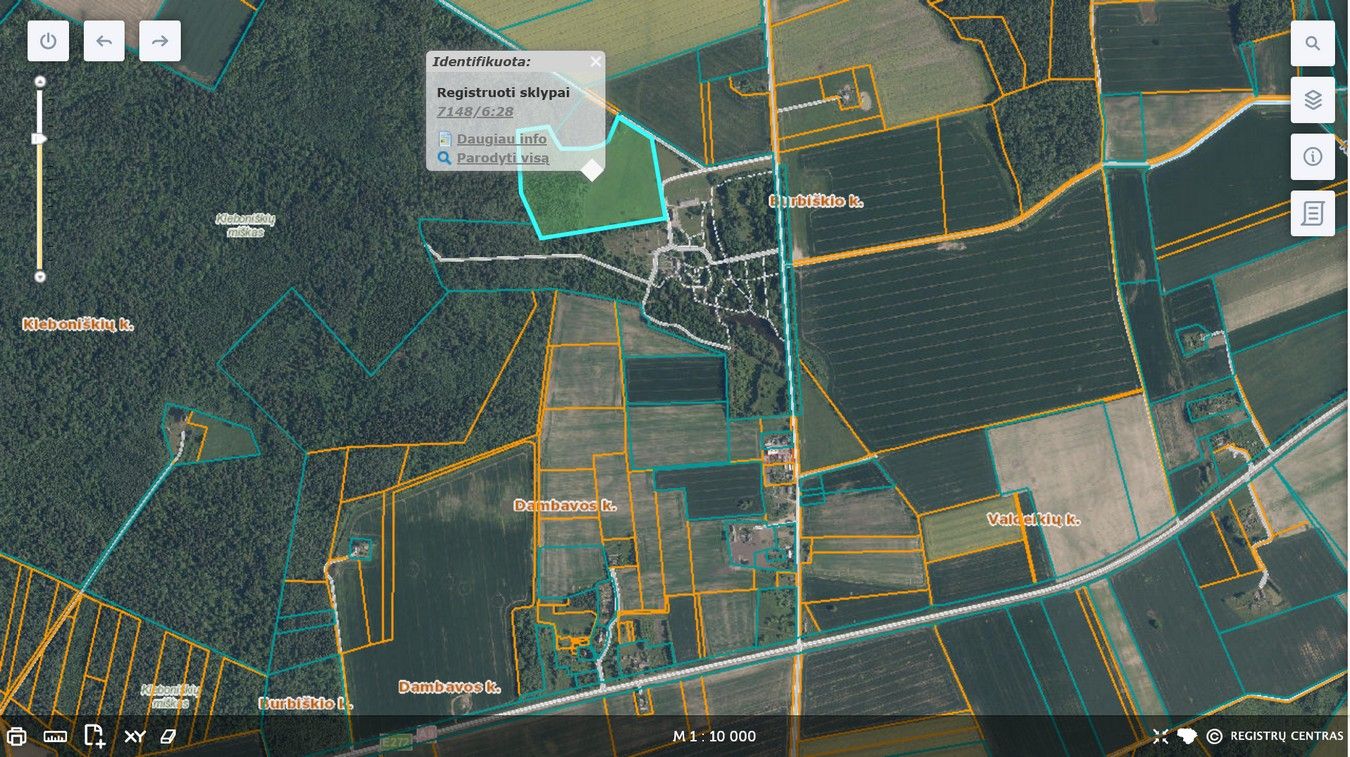Open the map search tool
1350x757 pixels.
pos(1312,43)
